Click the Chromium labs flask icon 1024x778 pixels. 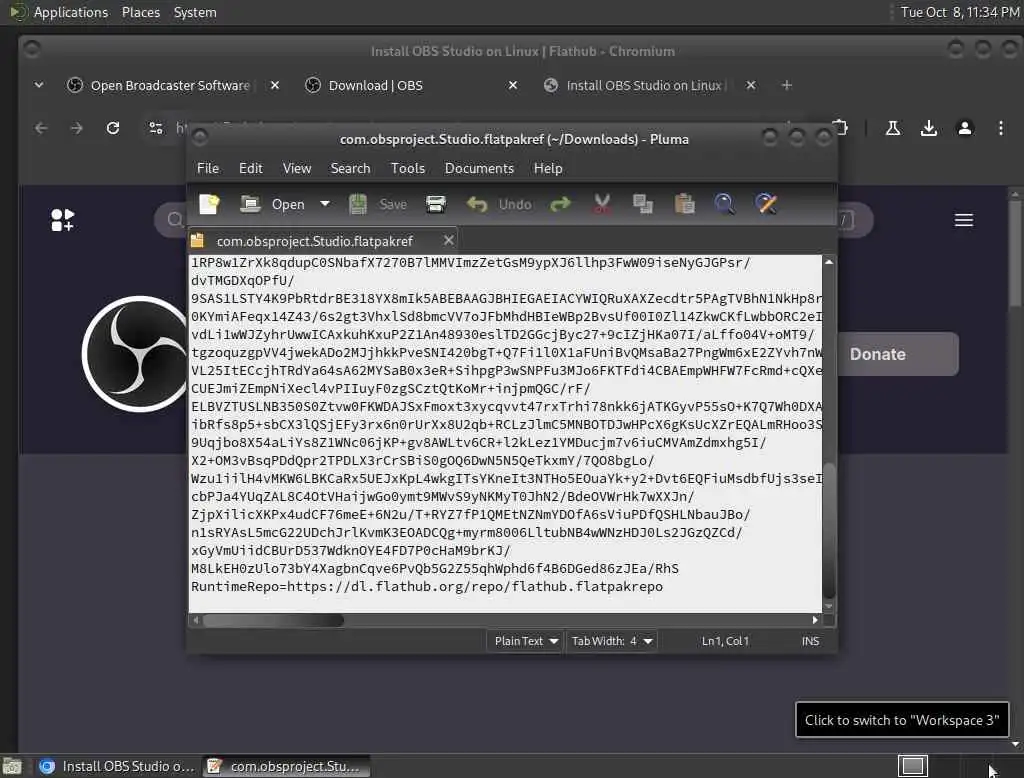893,128
